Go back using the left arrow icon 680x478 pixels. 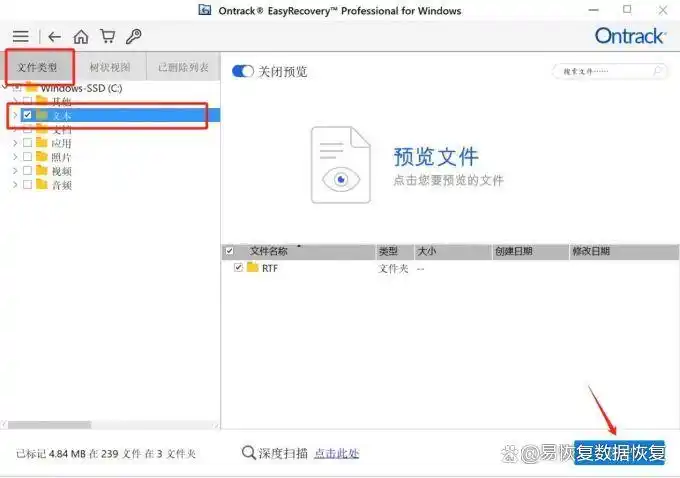click(54, 37)
